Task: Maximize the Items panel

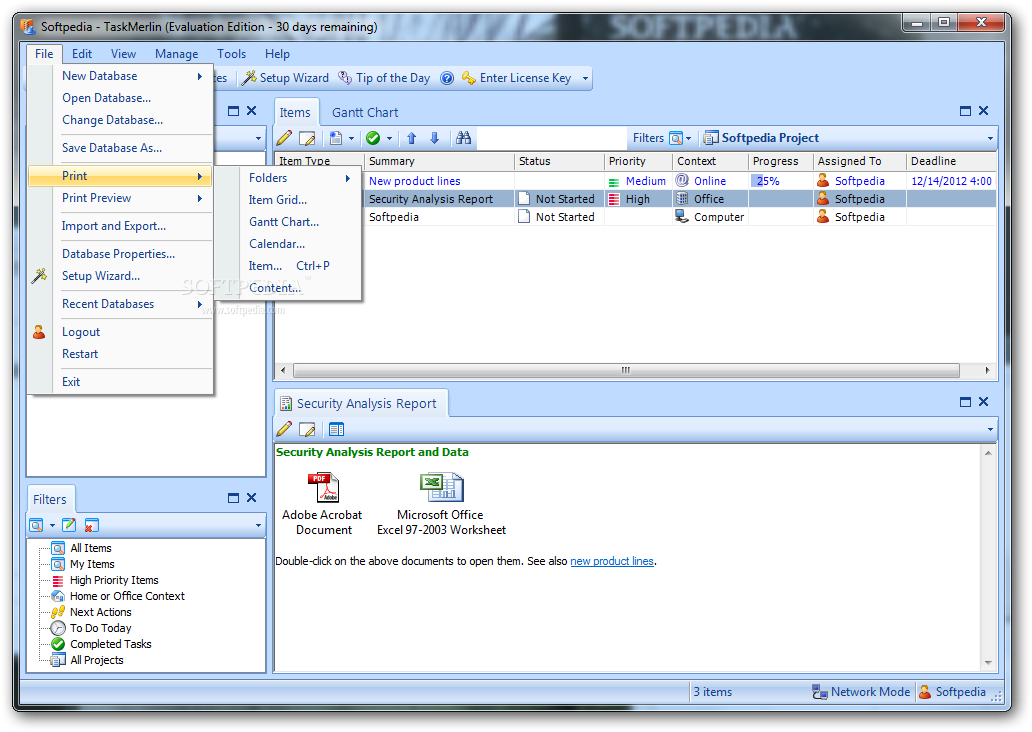Action: pos(966,111)
